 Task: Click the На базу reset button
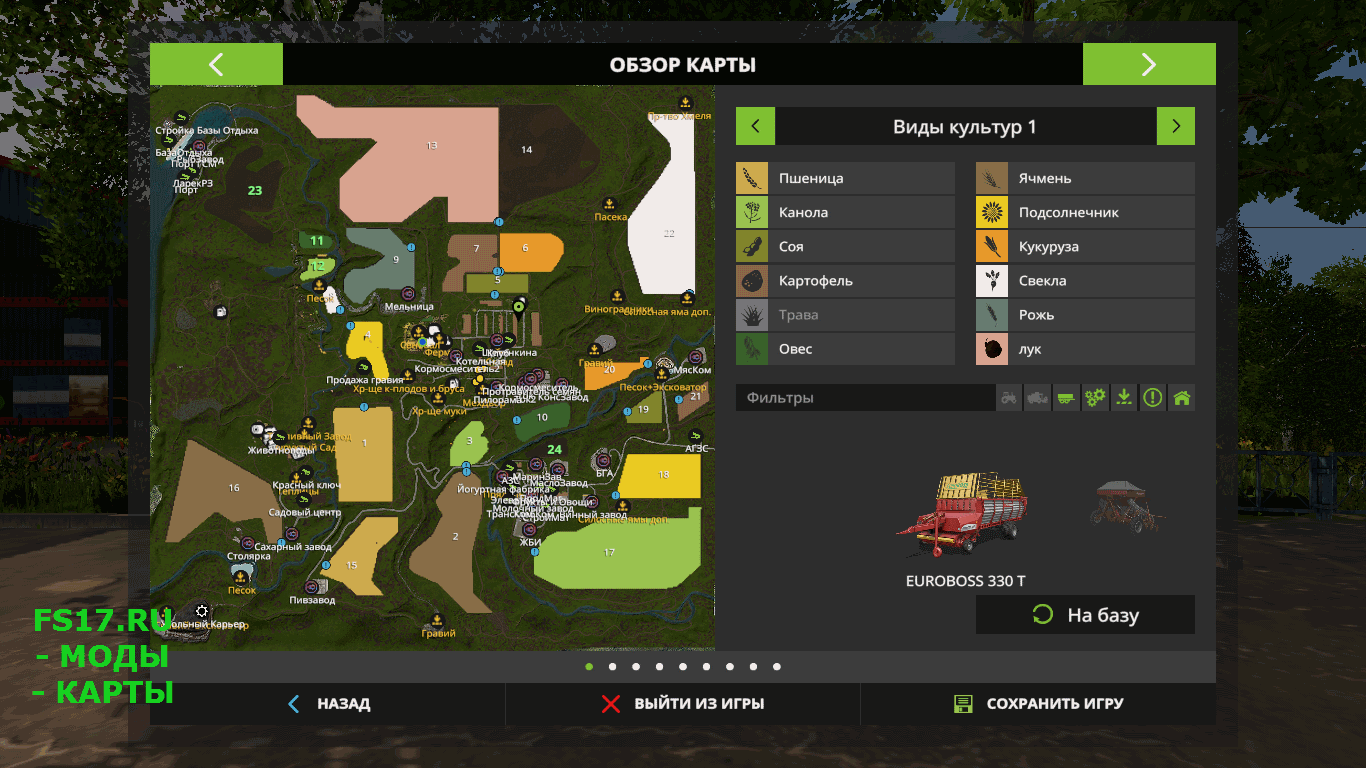(1085, 615)
